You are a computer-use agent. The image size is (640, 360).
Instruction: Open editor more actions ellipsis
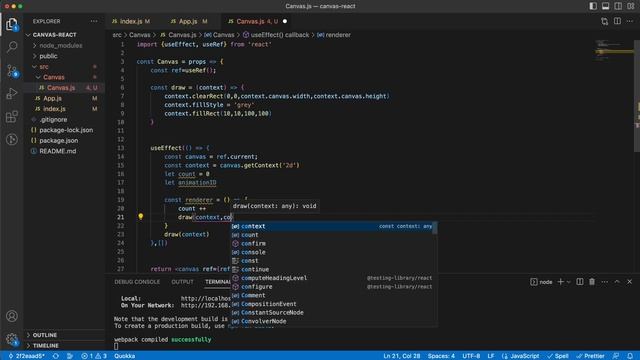pos(630,21)
